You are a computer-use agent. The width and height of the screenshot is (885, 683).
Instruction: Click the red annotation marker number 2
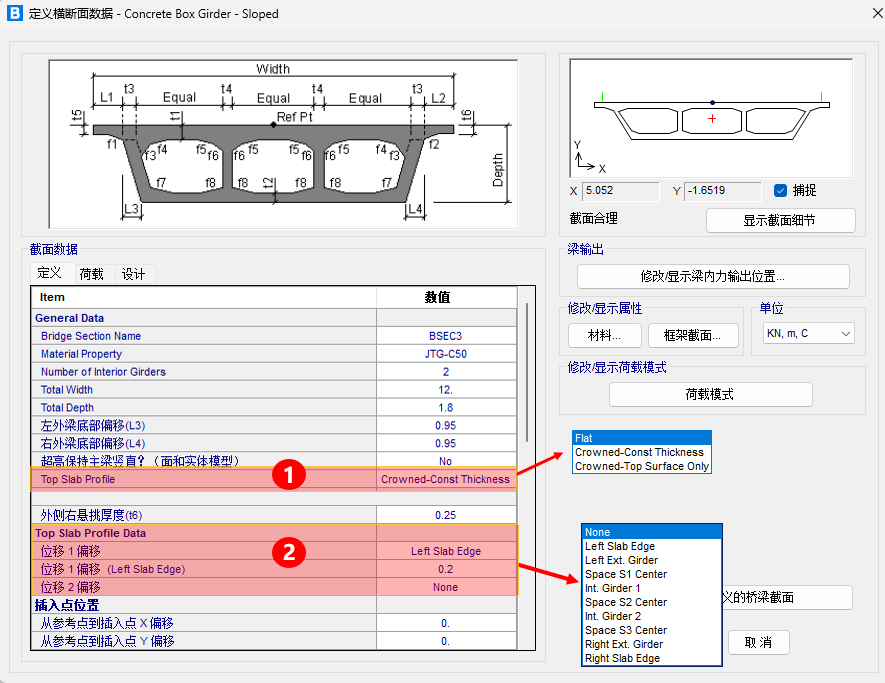click(289, 552)
